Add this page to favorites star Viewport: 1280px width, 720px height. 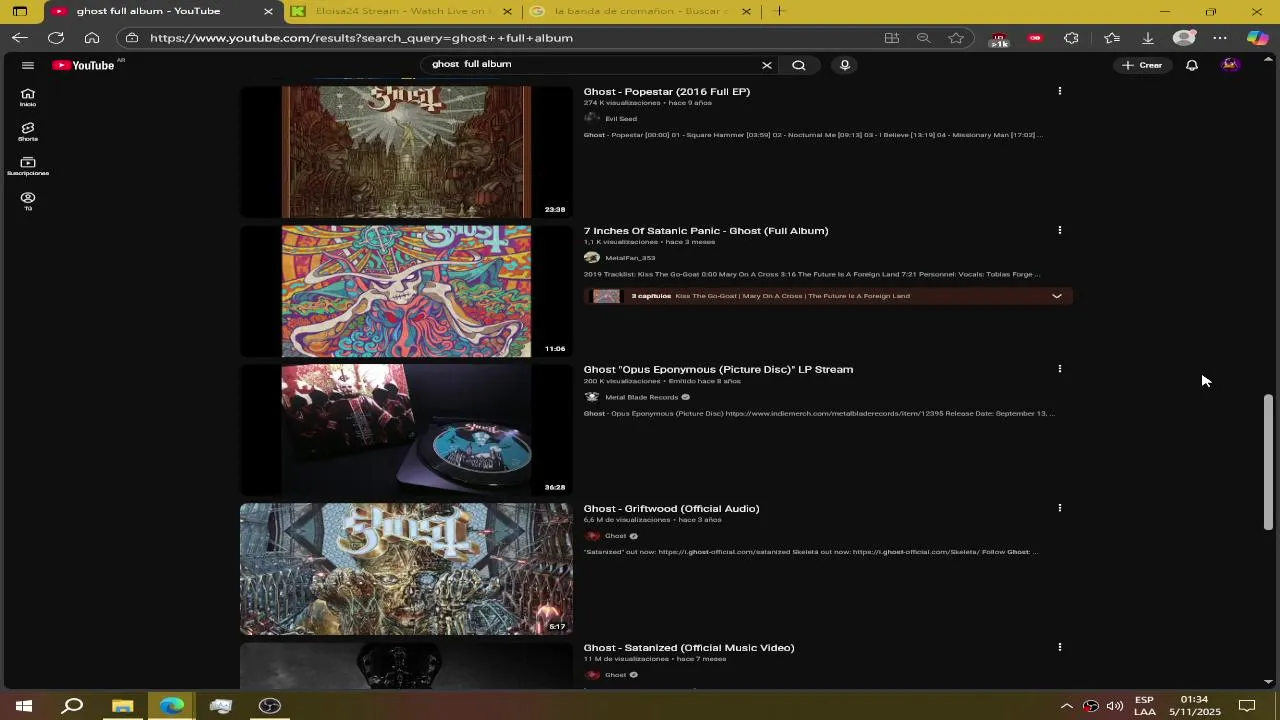click(956, 38)
